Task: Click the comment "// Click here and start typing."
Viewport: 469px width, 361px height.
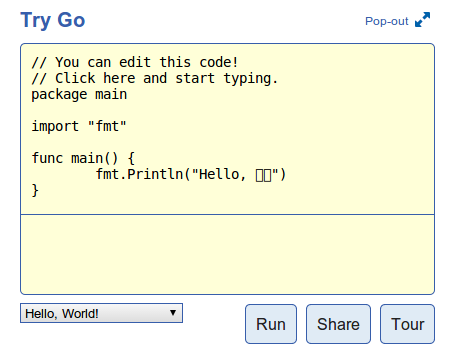Action: click(x=154, y=78)
